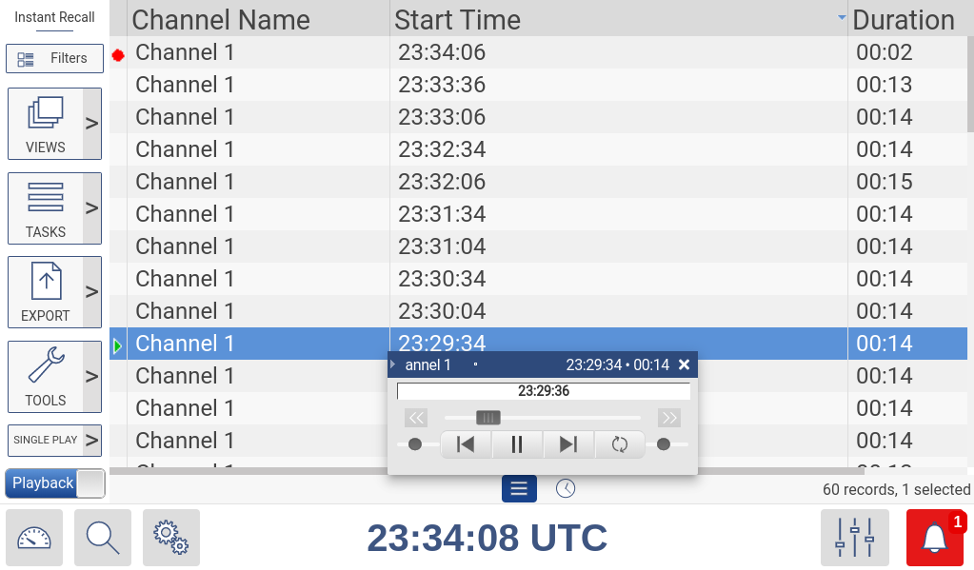Expand the VIEWS side menu arrow
This screenshot has height=570, width=974.
(x=92, y=124)
